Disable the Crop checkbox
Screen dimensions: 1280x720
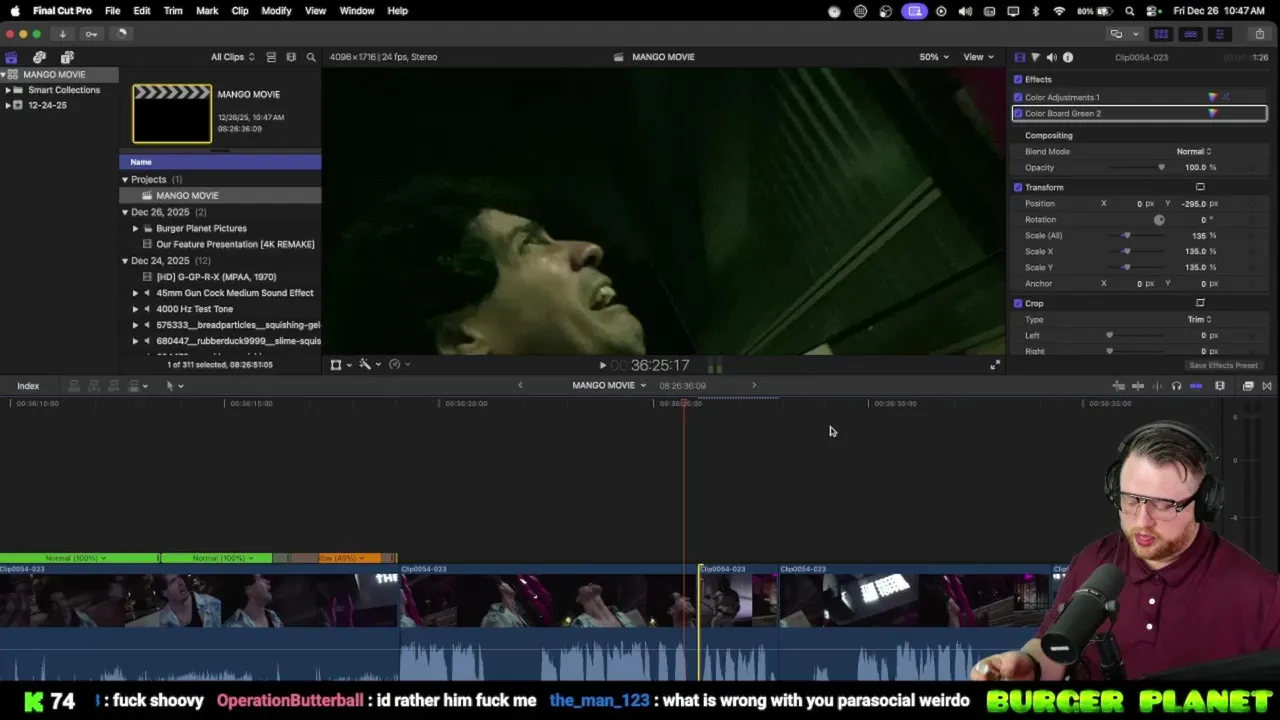1018,303
